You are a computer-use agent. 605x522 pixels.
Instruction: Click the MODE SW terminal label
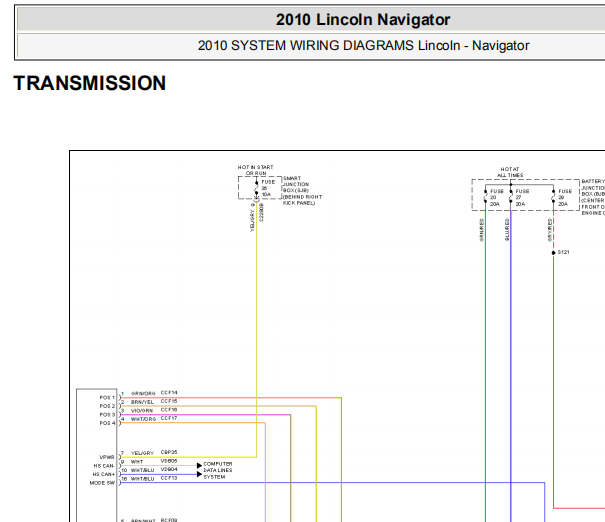click(x=102, y=483)
